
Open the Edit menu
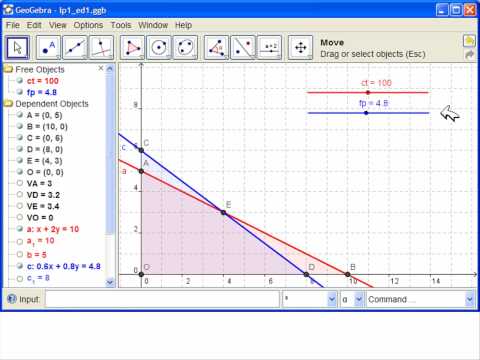point(34,25)
